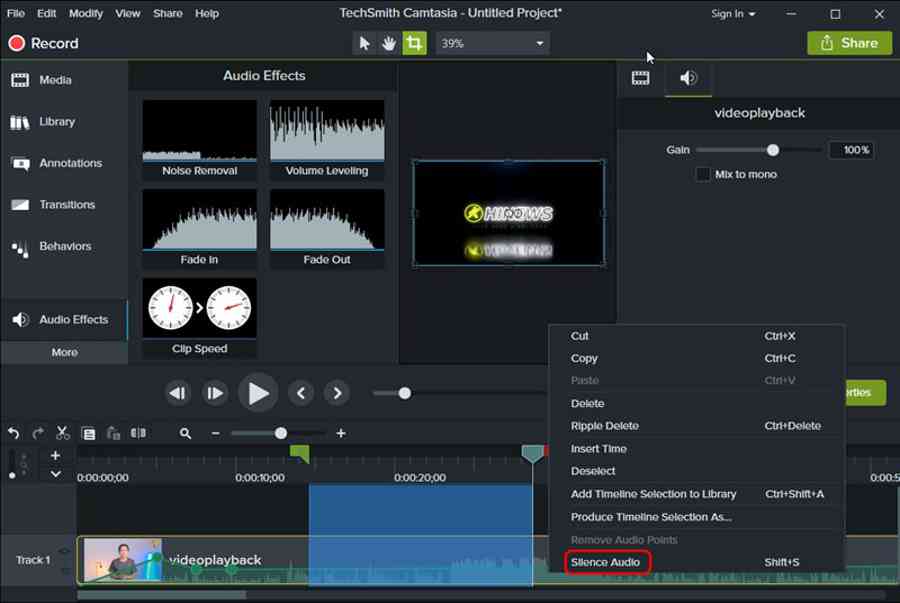Image resolution: width=900 pixels, height=603 pixels.
Task: Click the red Record button
Action: tap(43, 43)
